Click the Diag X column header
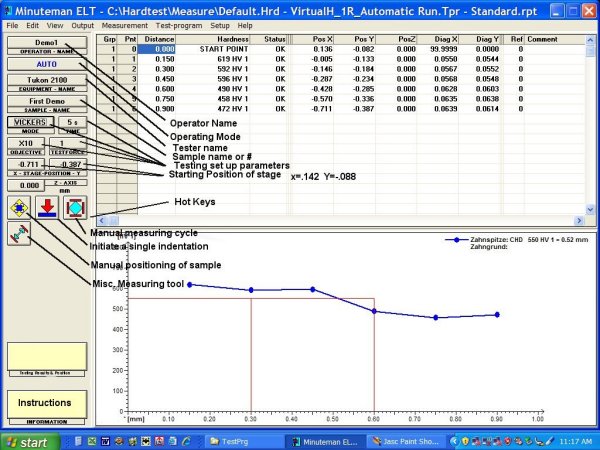600x450 pixels. click(x=438, y=39)
